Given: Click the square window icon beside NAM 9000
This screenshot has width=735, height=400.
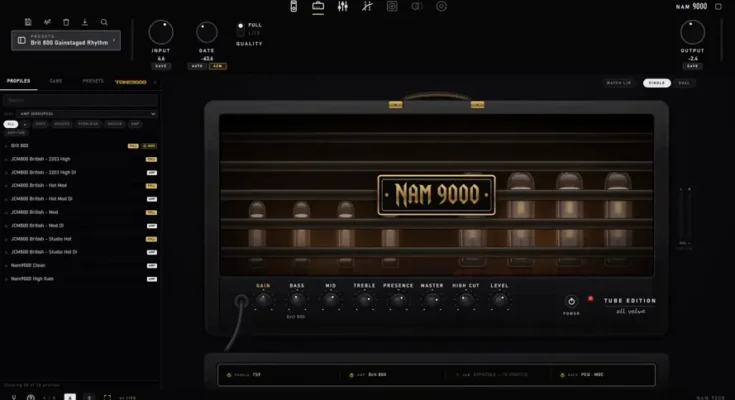Looking at the screenshot, I should coord(718,7).
